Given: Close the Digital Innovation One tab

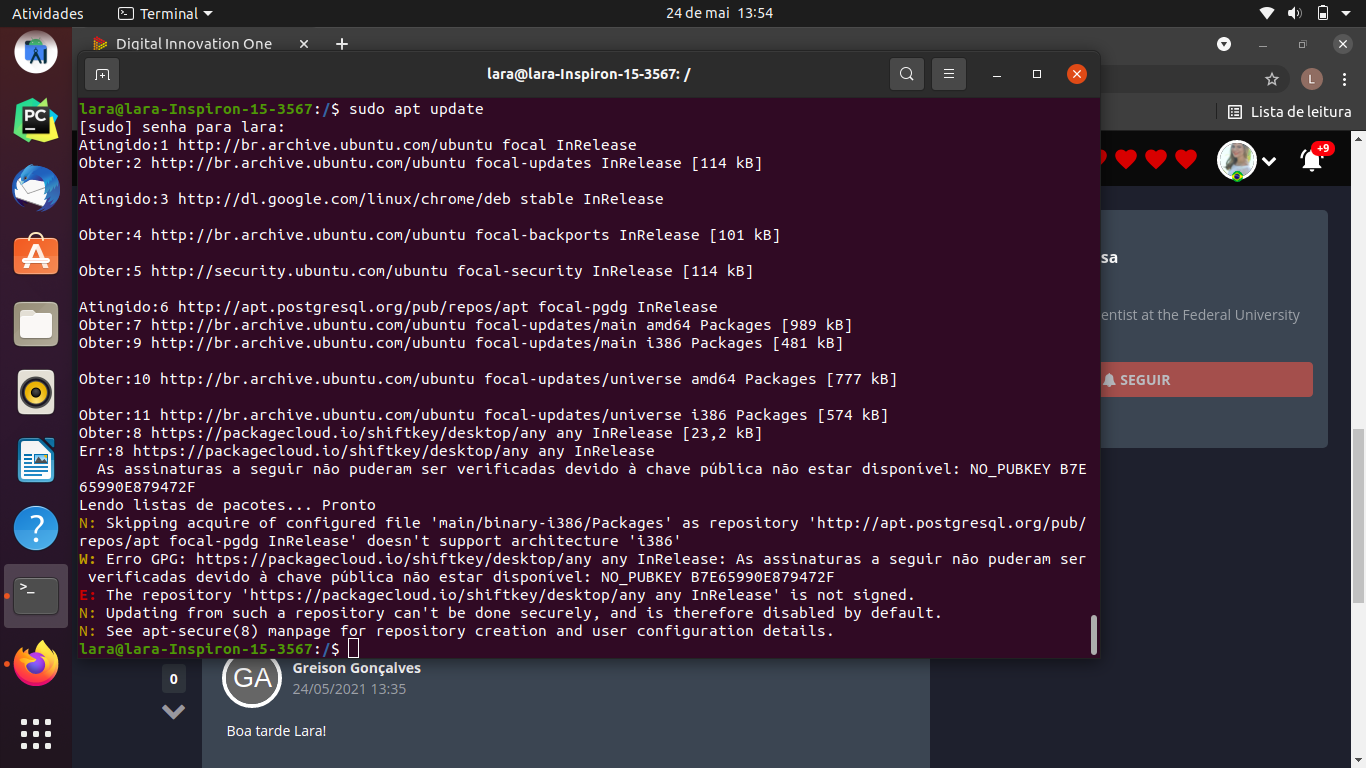Looking at the screenshot, I should pos(304,44).
